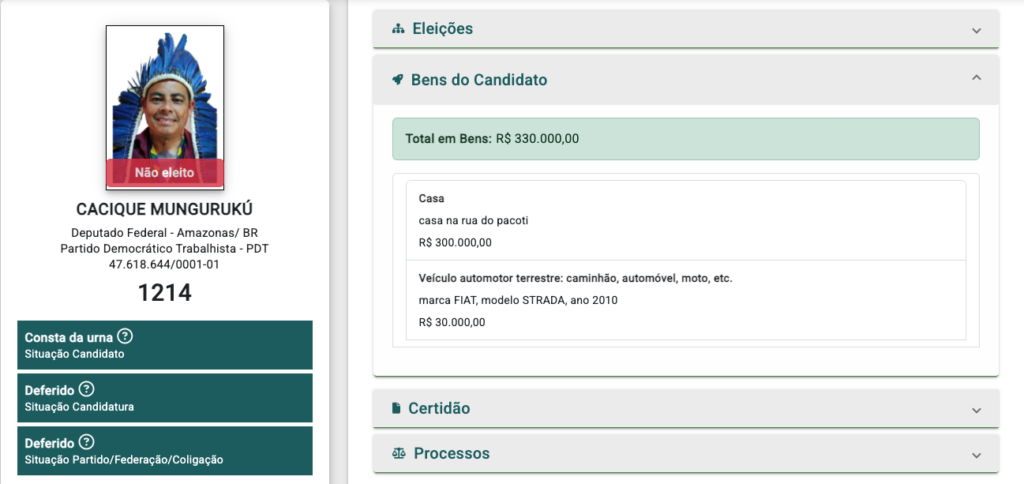The image size is (1024, 484).
Task: Open help icon next to Deferido Situação Candidatura
Action: pos(86,389)
